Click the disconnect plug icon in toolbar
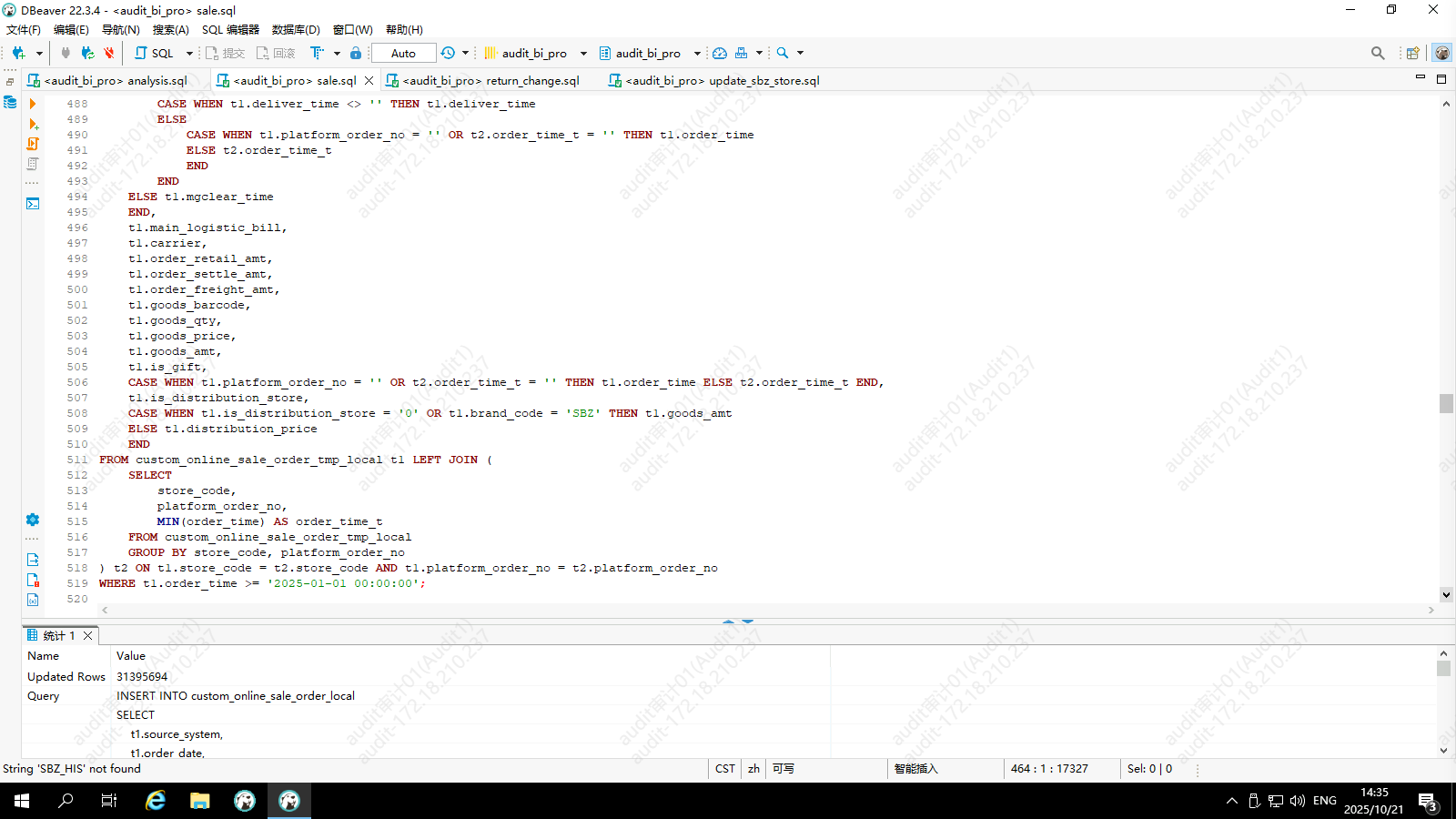 click(108, 54)
